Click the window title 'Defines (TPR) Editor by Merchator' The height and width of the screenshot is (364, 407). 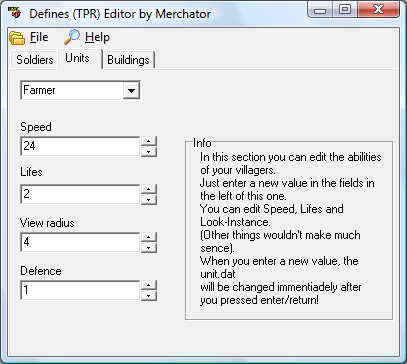120,14
